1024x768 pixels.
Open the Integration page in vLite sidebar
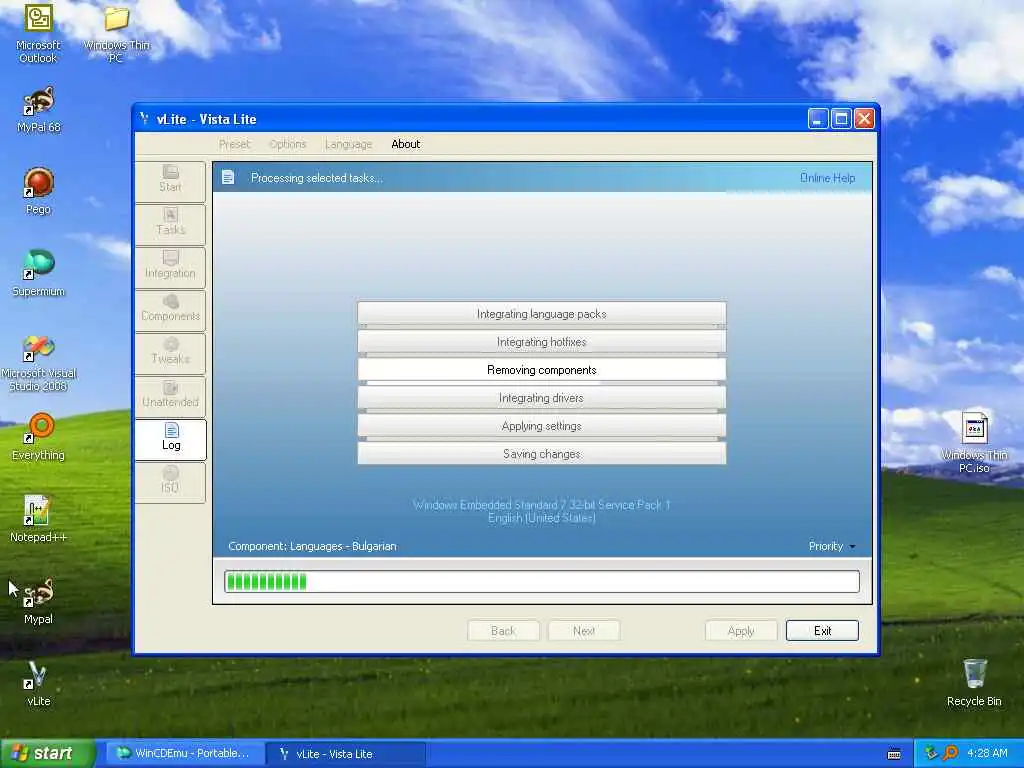(x=170, y=266)
